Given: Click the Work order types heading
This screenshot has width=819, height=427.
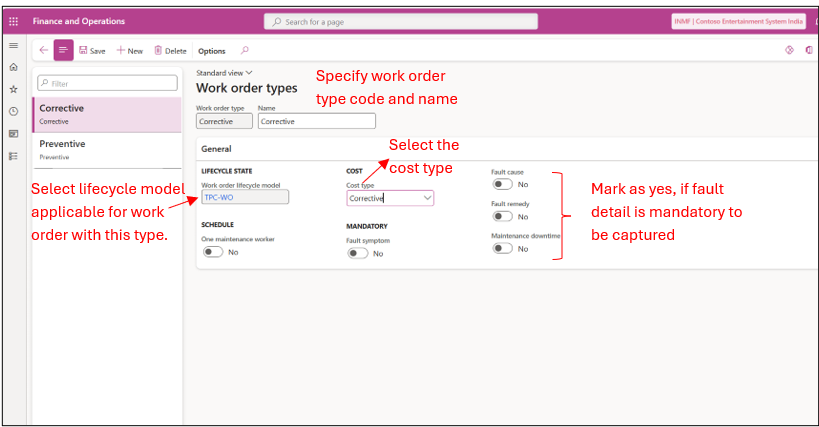Looking at the screenshot, I should click(247, 88).
